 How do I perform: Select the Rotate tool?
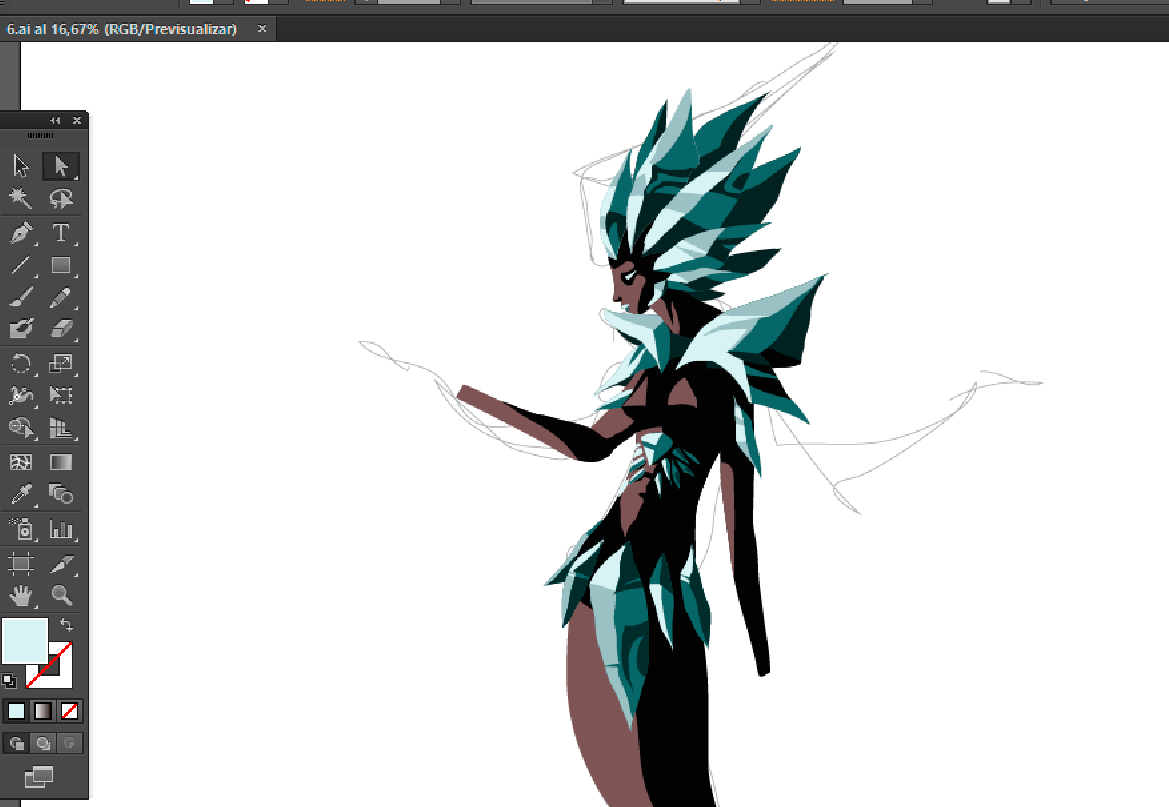point(21,363)
